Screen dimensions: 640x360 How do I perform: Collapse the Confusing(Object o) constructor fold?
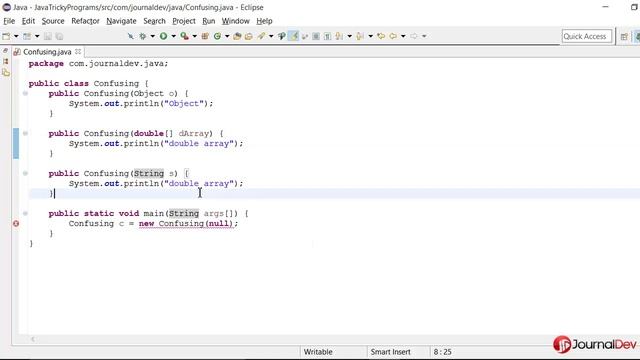pos(25,93)
